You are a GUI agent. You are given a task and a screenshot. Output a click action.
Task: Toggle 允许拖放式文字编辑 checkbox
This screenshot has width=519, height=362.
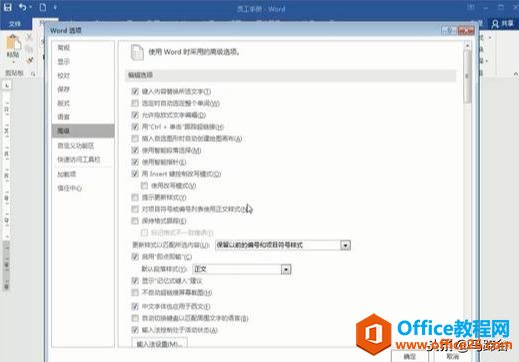point(135,115)
